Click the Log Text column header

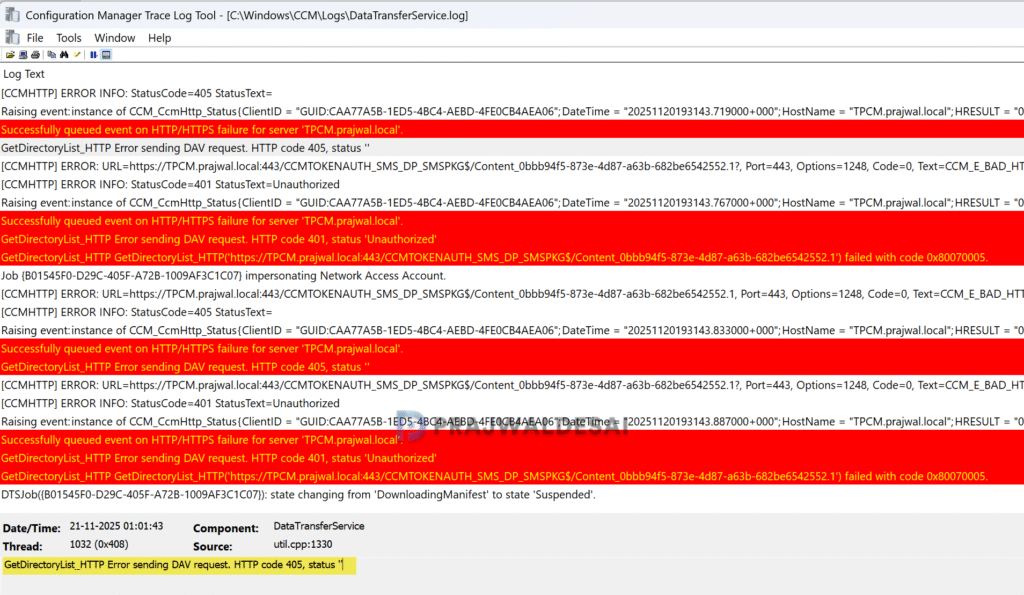(x=24, y=74)
